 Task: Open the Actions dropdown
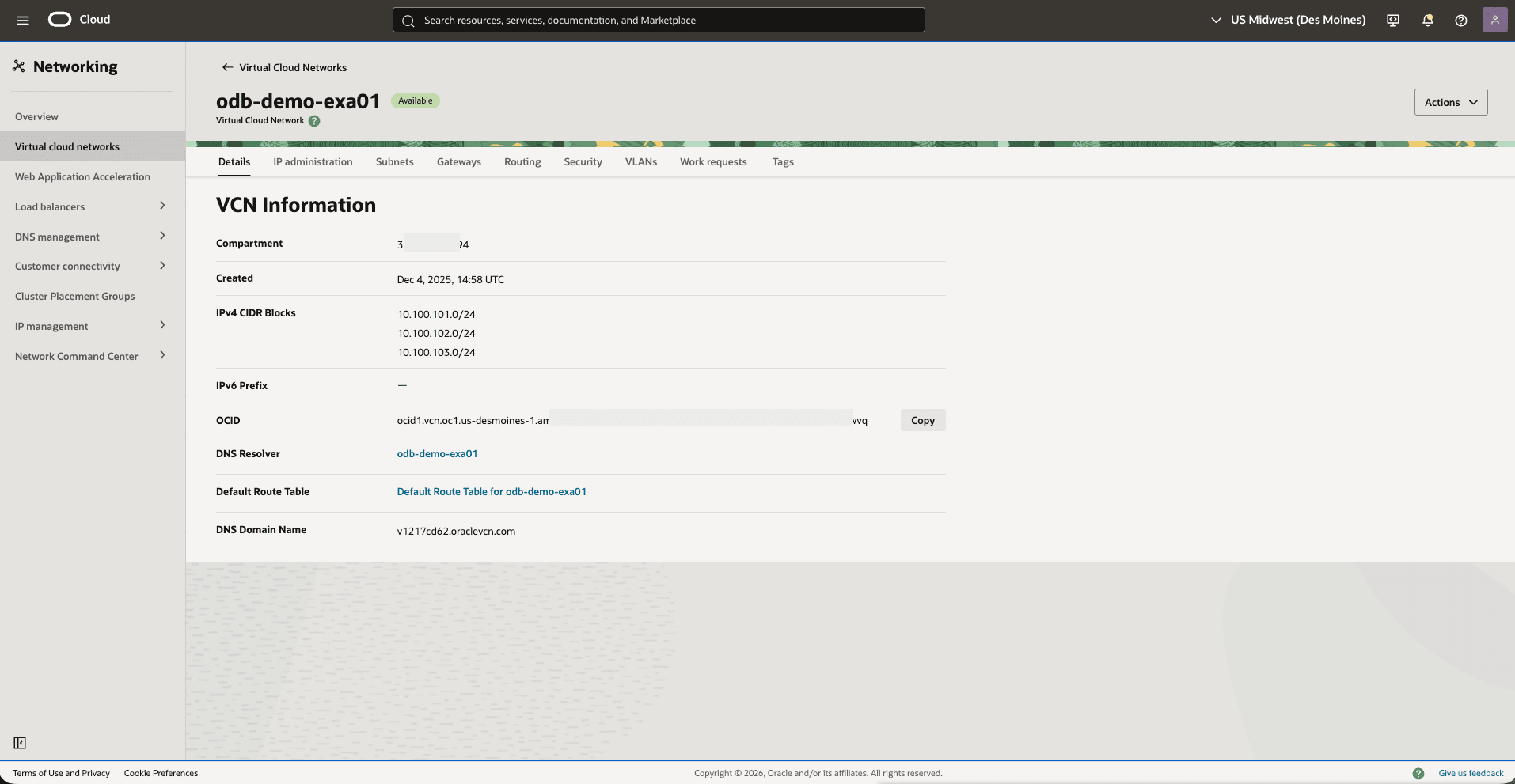pos(1450,101)
